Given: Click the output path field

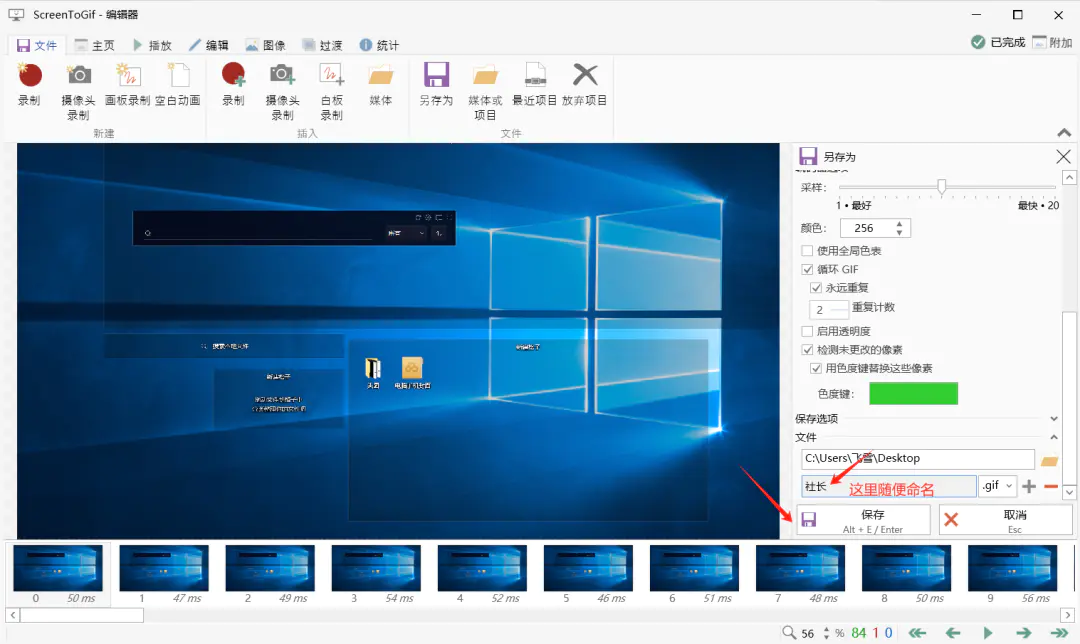Looking at the screenshot, I should [x=917, y=459].
